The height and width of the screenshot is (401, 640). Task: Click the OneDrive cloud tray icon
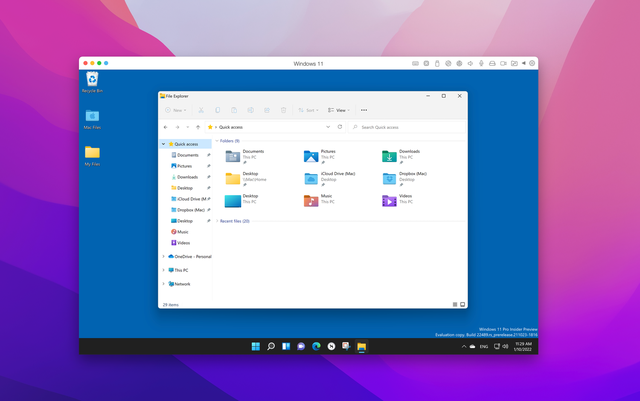point(472,347)
